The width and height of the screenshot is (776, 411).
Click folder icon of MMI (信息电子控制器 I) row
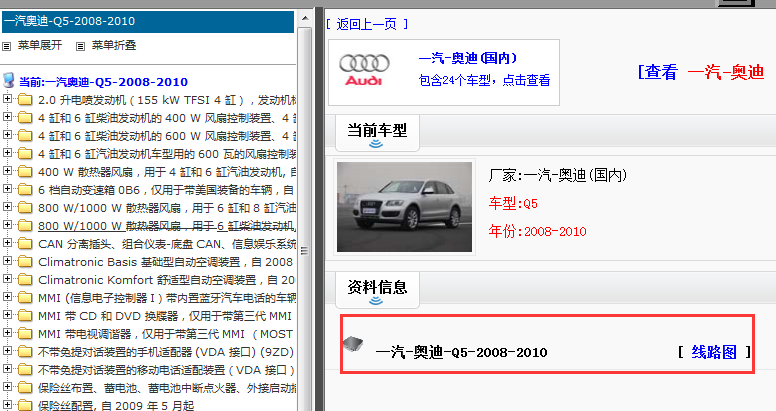coord(25,298)
